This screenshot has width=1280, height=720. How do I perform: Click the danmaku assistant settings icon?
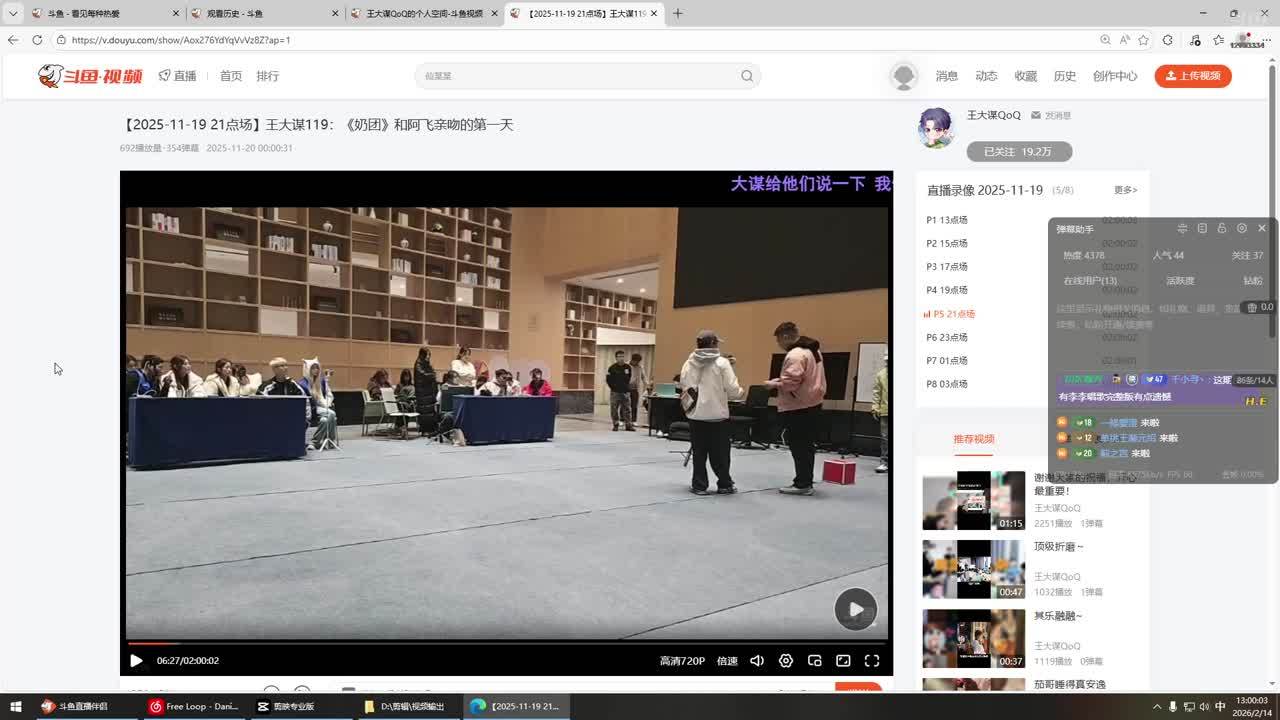coord(1242,229)
